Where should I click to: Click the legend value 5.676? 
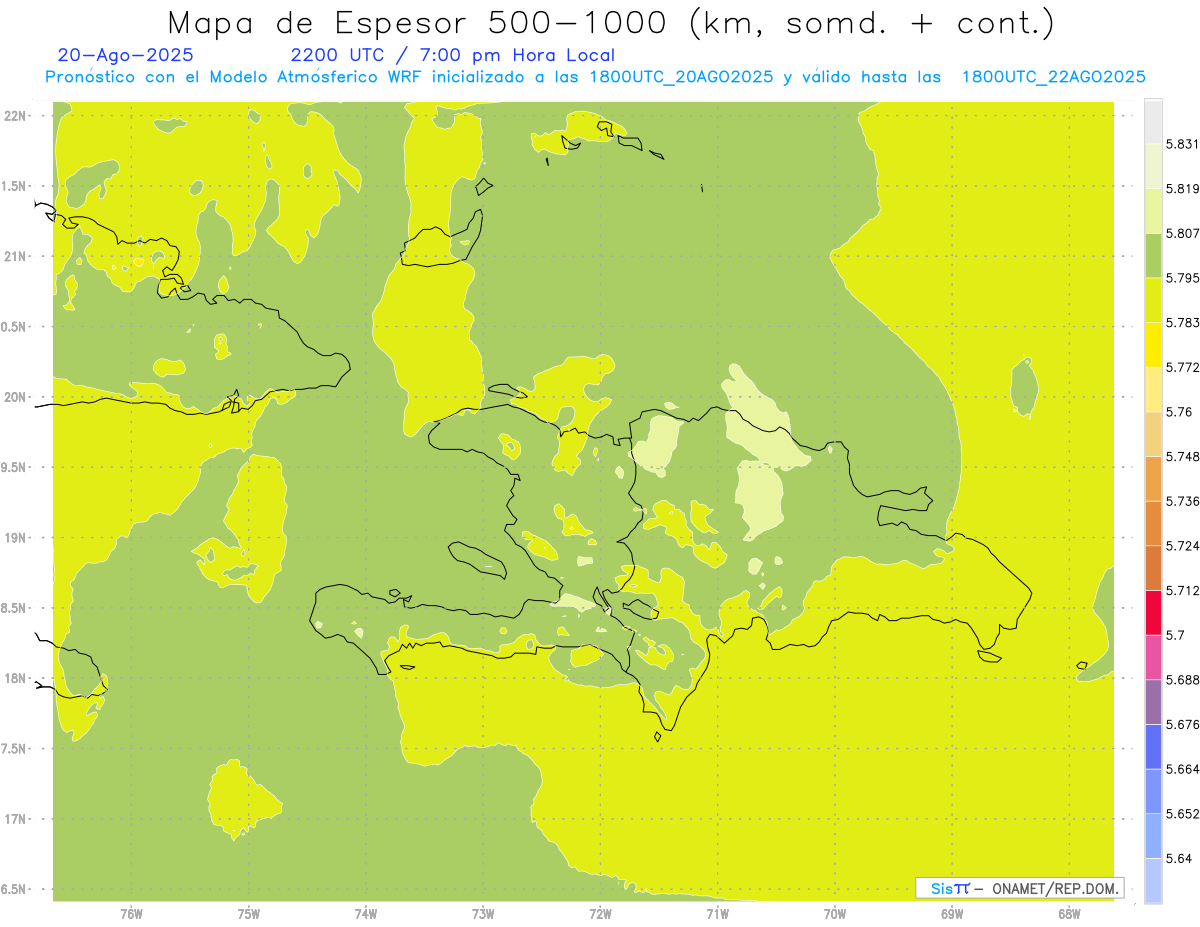pyautogui.click(x=1182, y=724)
